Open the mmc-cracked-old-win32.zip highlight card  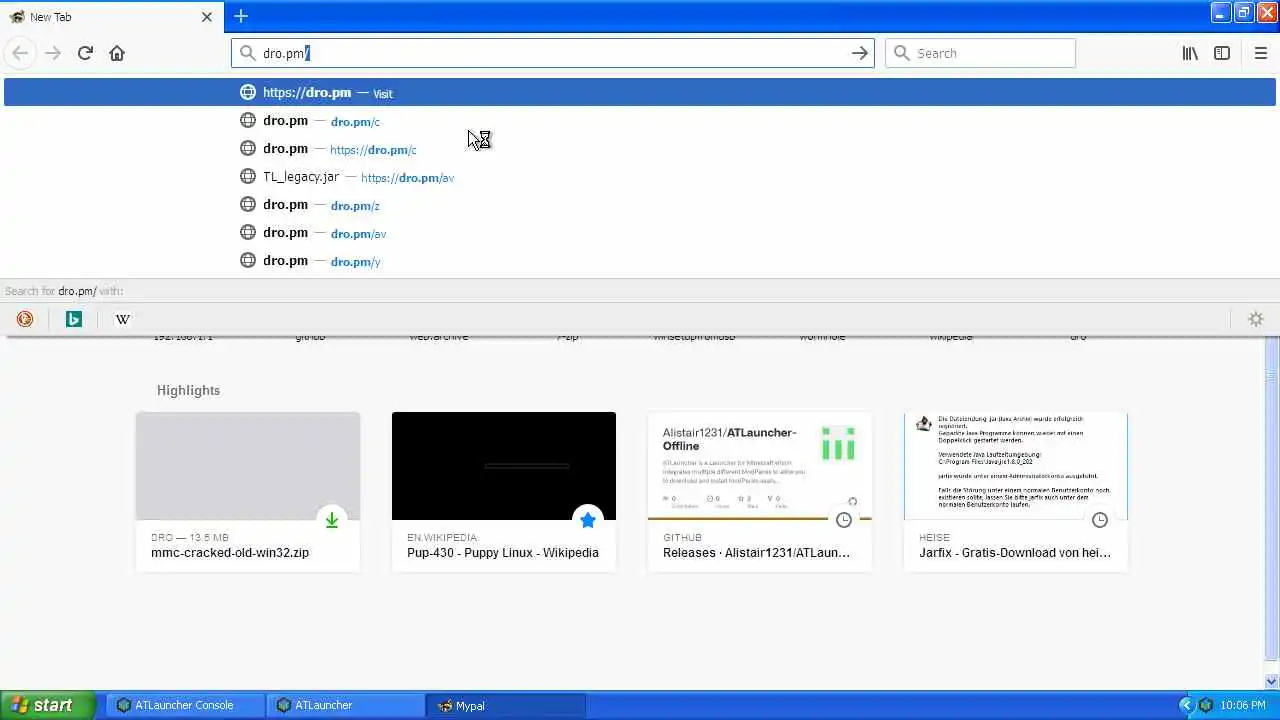click(248, 491)
